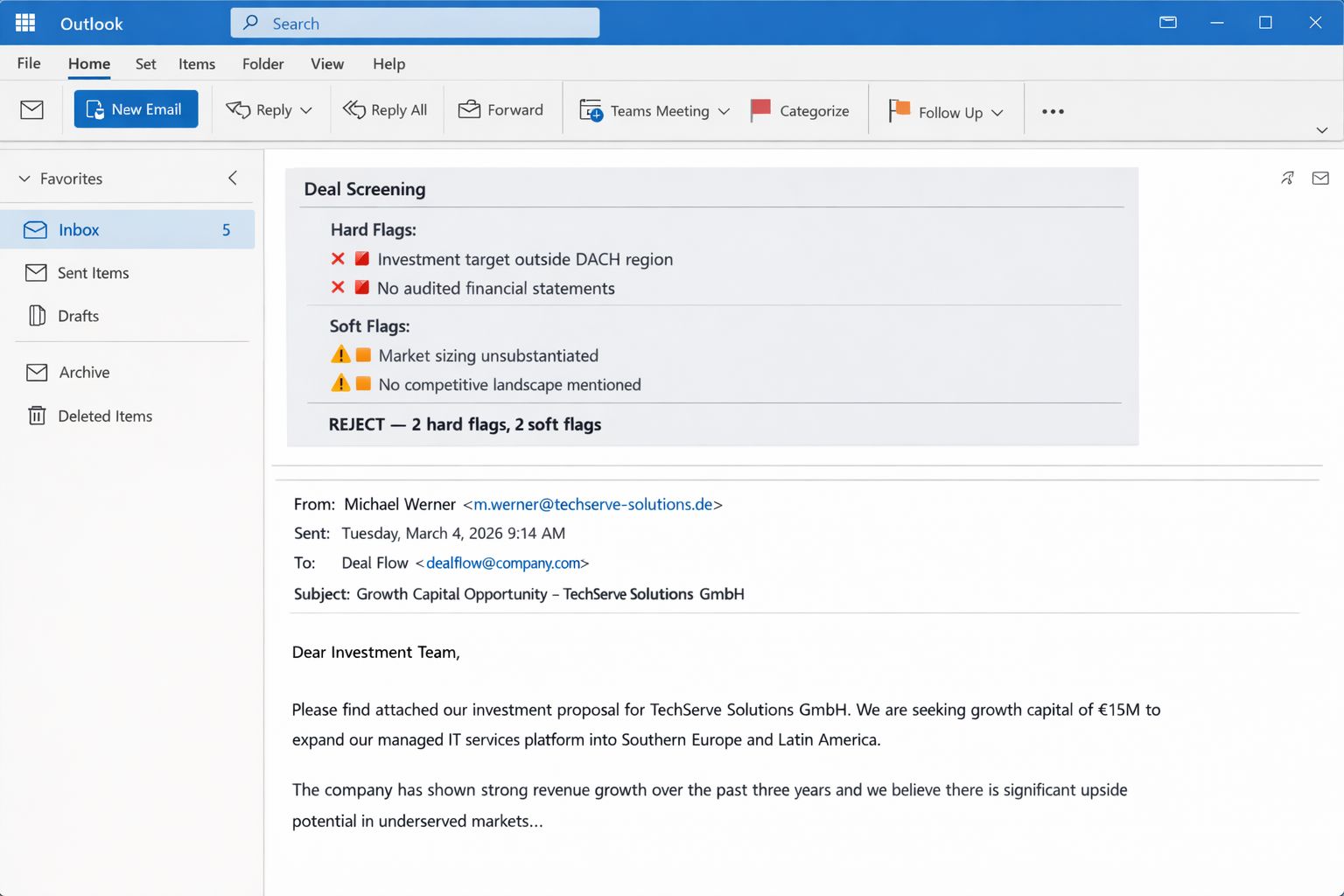
Task: Click the Follow Up flag icon
Action: (899, 110)
